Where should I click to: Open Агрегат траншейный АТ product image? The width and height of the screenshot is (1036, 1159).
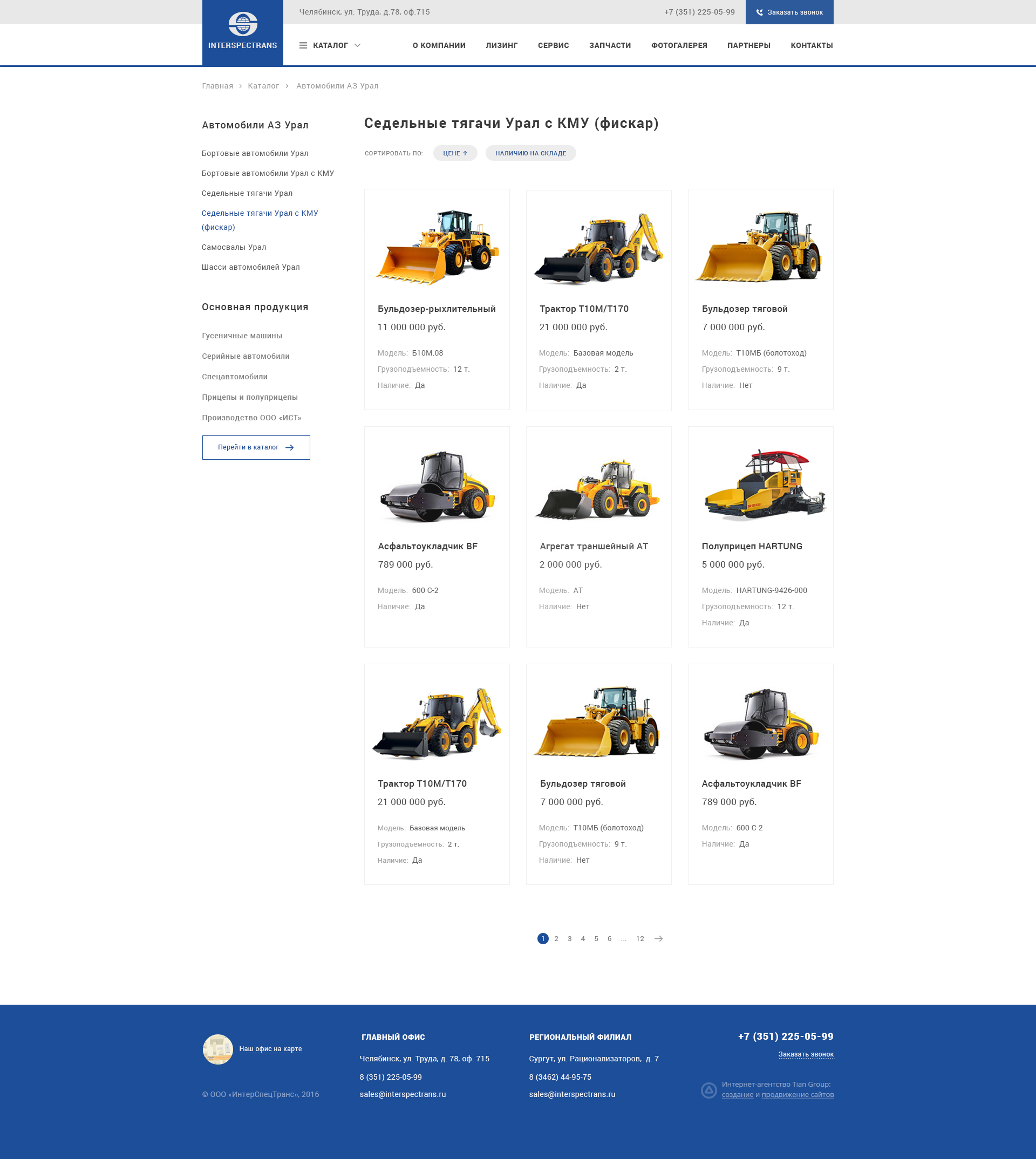[x=598, y=489]
